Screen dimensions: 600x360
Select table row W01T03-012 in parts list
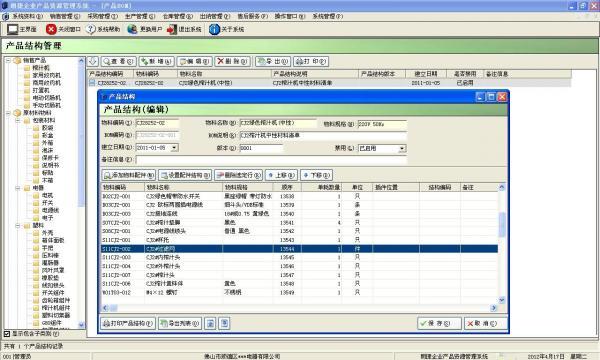pos(299,293)
